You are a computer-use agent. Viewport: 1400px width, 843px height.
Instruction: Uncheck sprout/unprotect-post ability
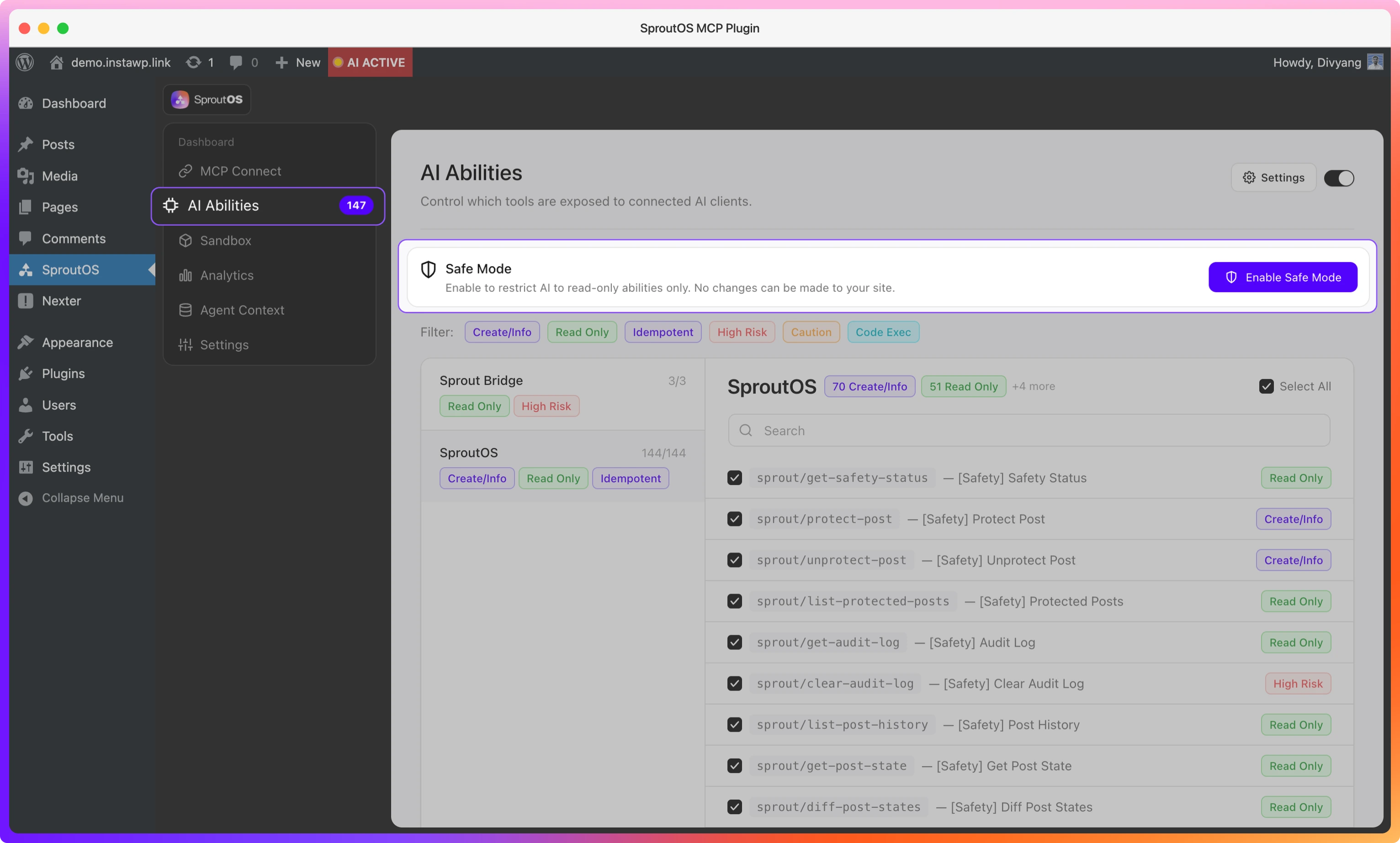(x=735, y=560)
